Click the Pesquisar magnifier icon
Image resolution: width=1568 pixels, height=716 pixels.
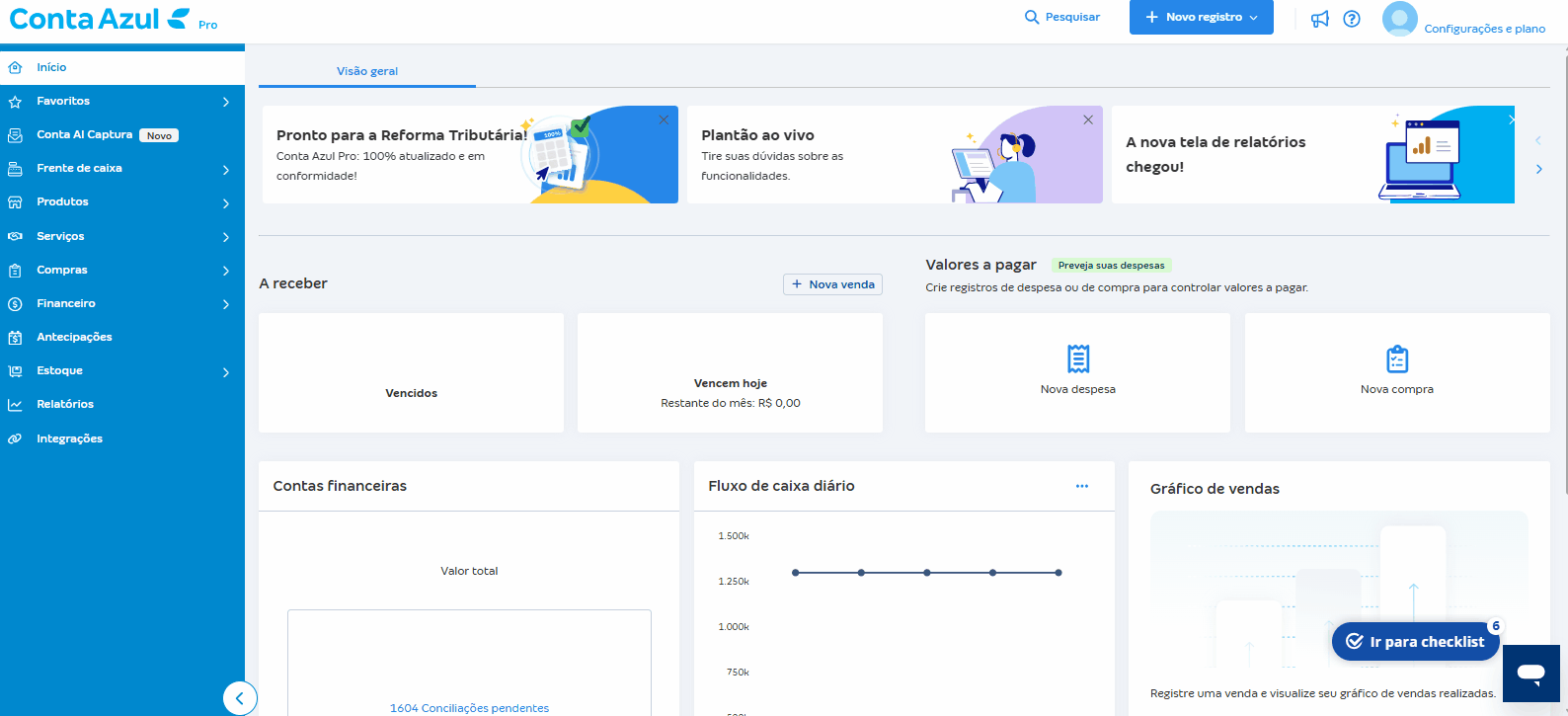tap(1032, 17)
